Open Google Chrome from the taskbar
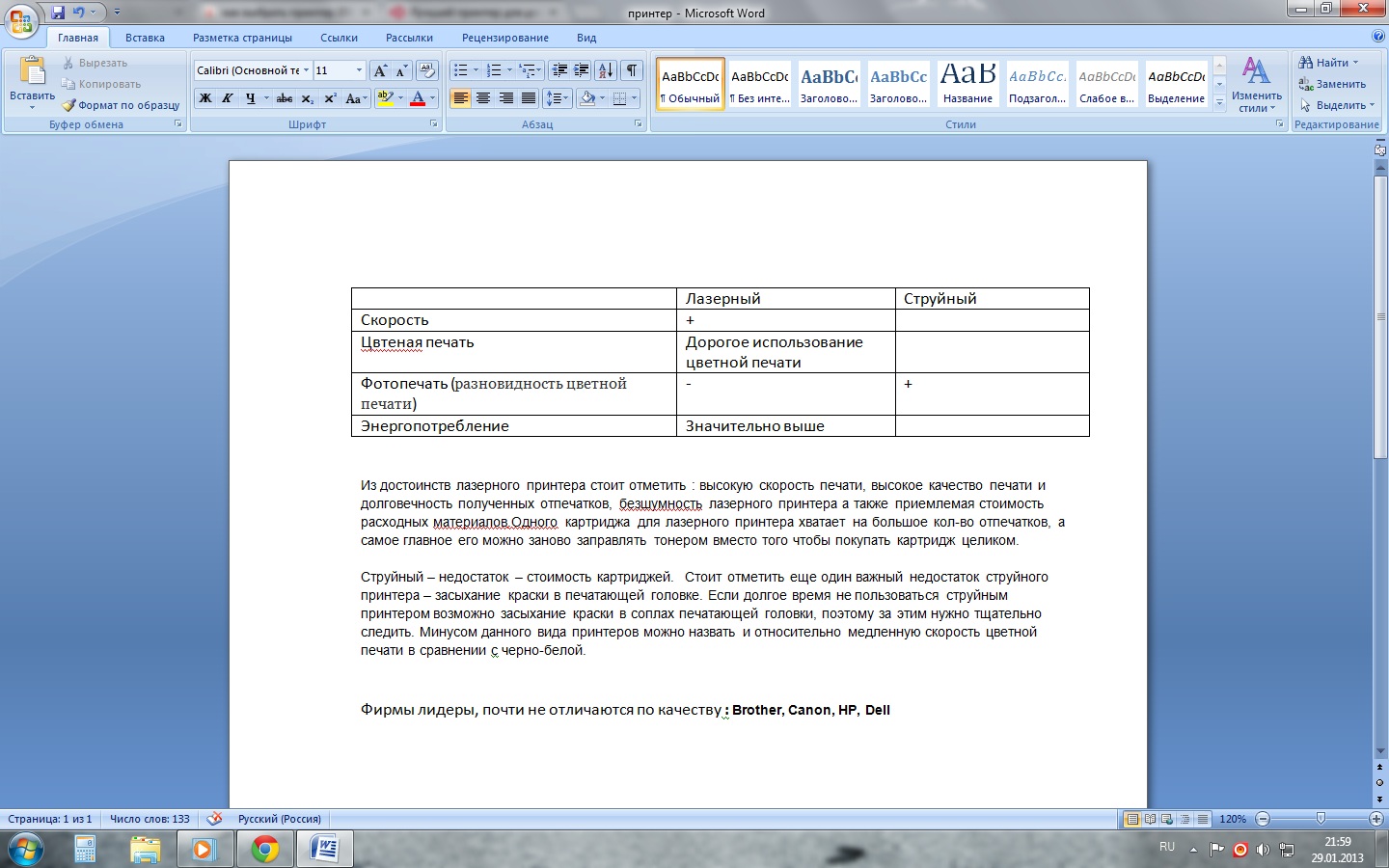Image resolution: width=1389 pixels, height=868 pixels. [264, 849]
